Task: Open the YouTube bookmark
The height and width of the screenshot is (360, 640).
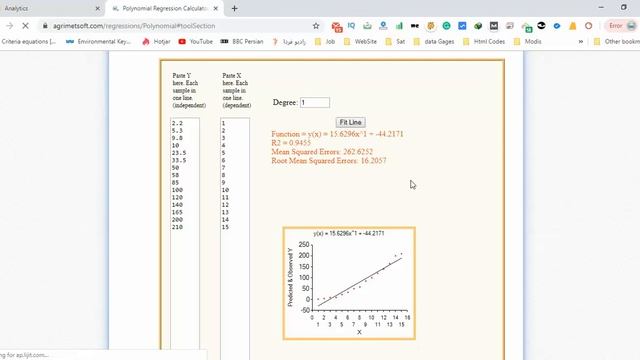Action: 196,42
